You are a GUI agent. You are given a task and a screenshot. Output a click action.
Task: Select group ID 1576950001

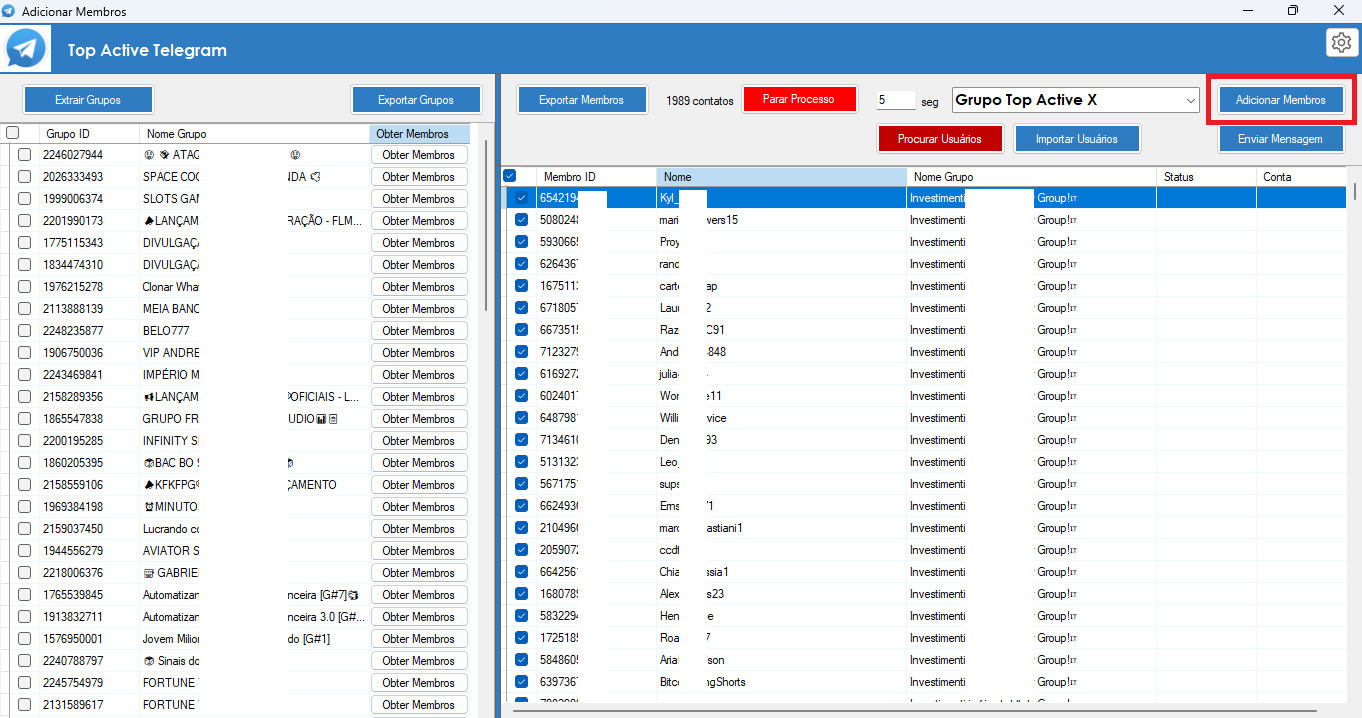72,639
